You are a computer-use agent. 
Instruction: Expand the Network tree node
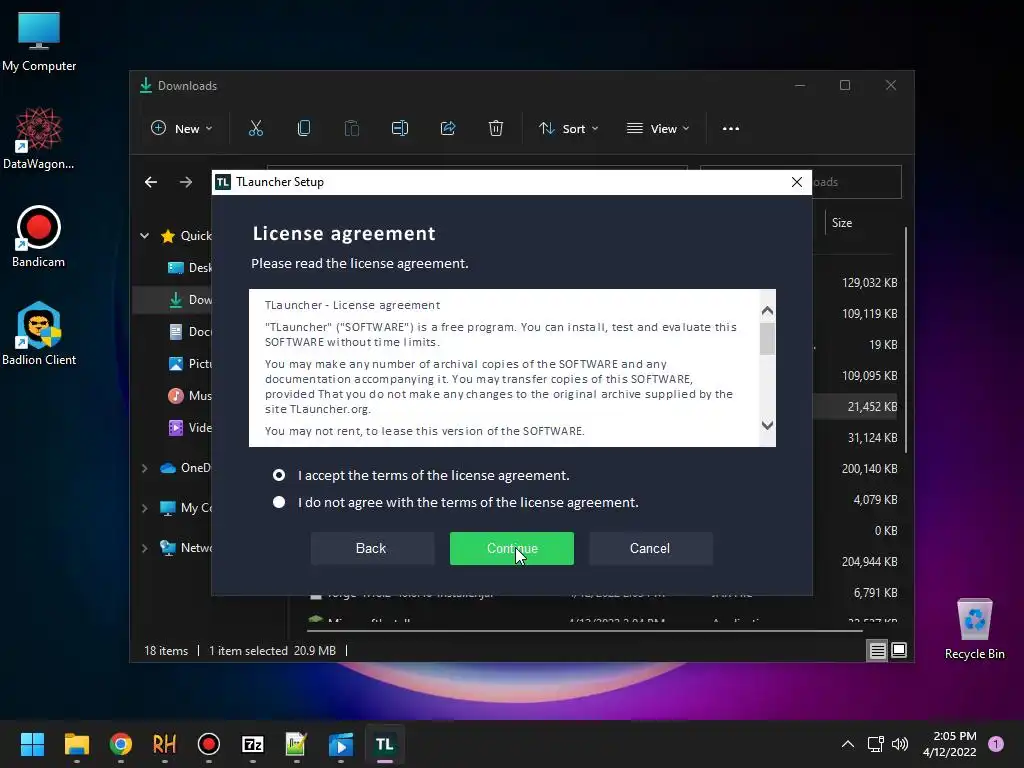(144, 548)
